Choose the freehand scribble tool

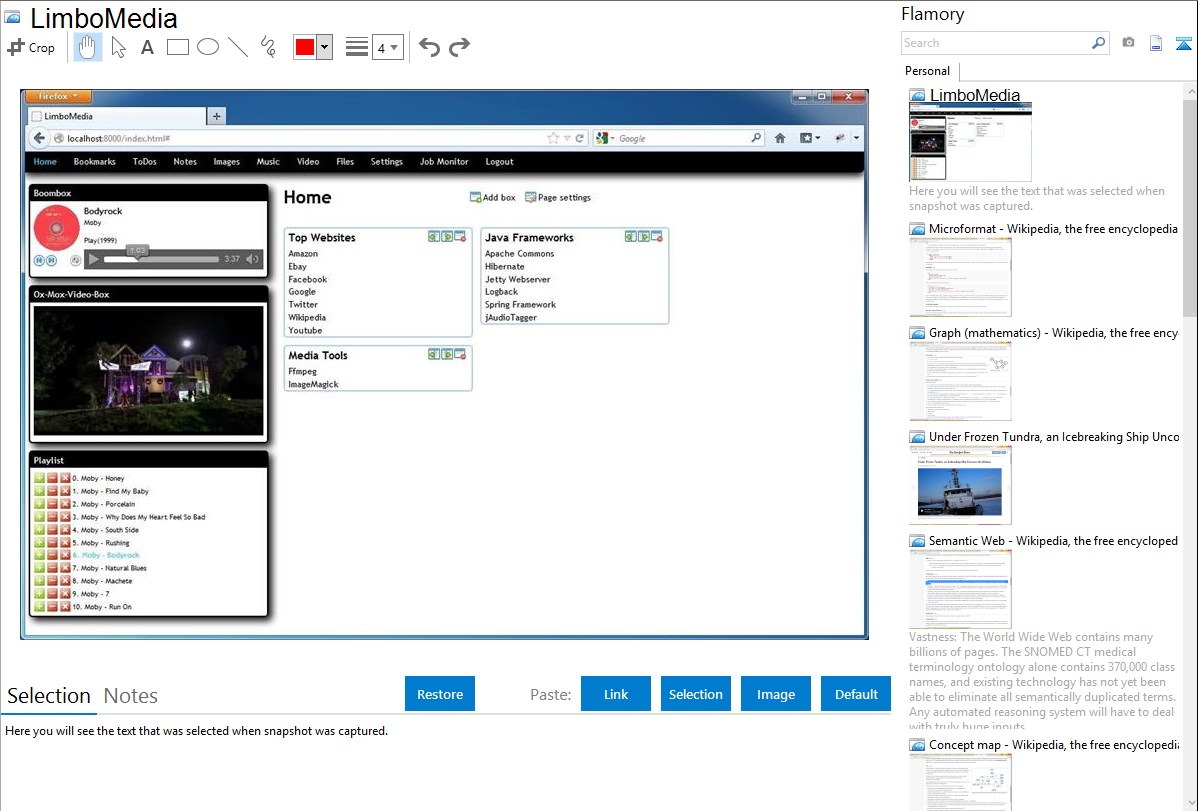point(268,47)
